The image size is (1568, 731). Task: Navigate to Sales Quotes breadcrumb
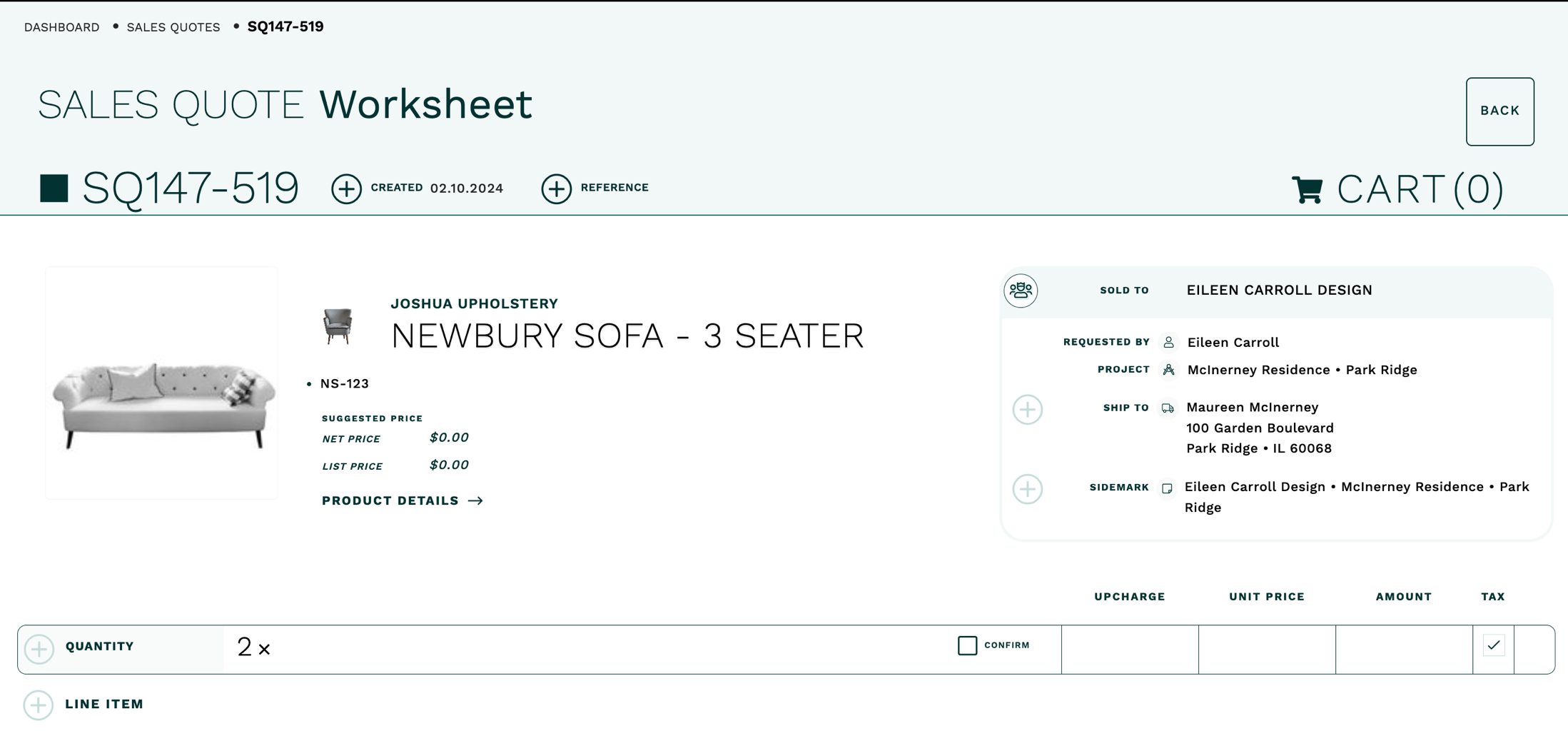(x=173, y=26)
